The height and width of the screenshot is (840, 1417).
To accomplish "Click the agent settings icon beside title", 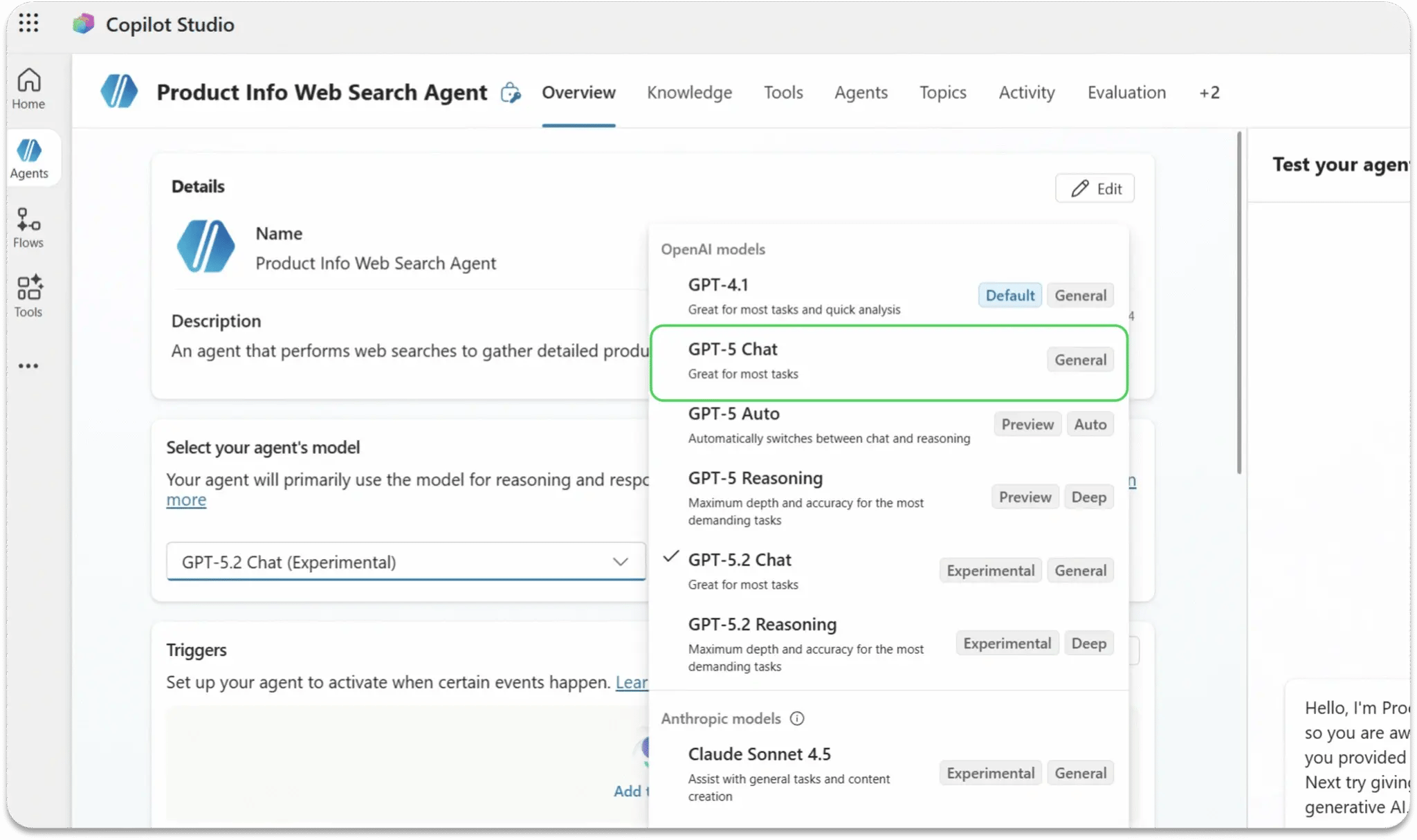I will (511, 93).
